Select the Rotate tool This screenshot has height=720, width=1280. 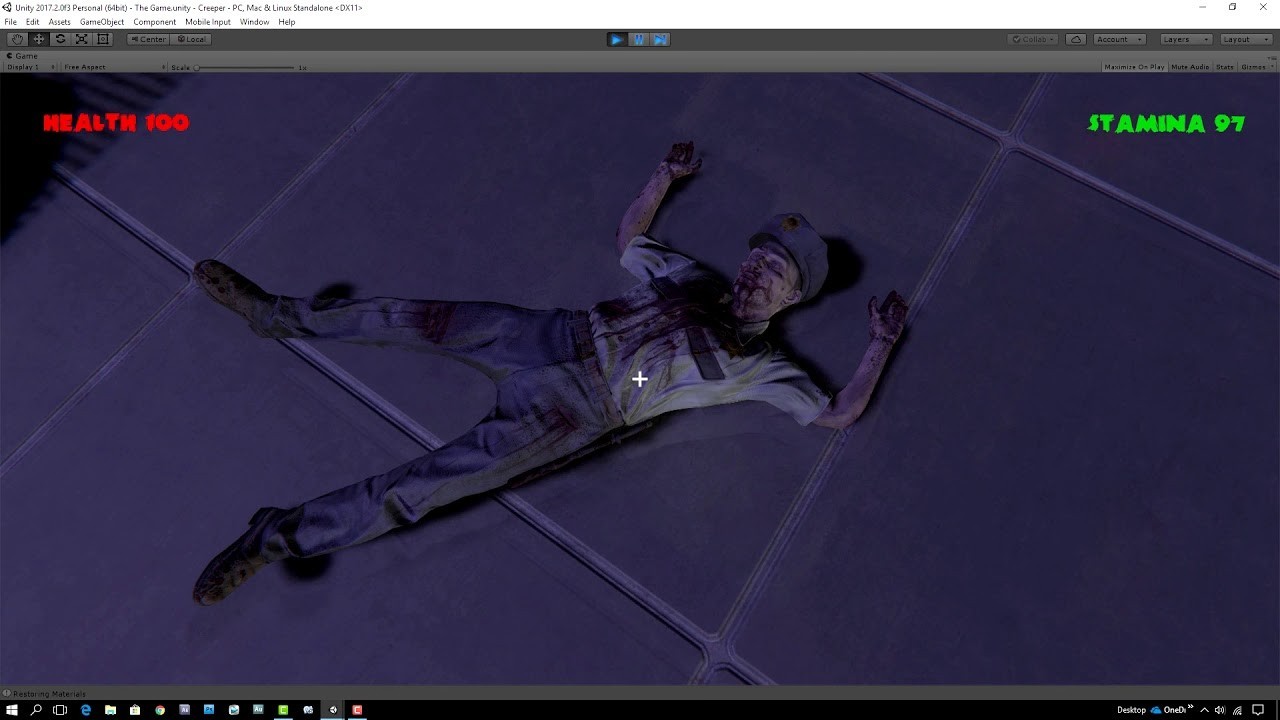60,39
